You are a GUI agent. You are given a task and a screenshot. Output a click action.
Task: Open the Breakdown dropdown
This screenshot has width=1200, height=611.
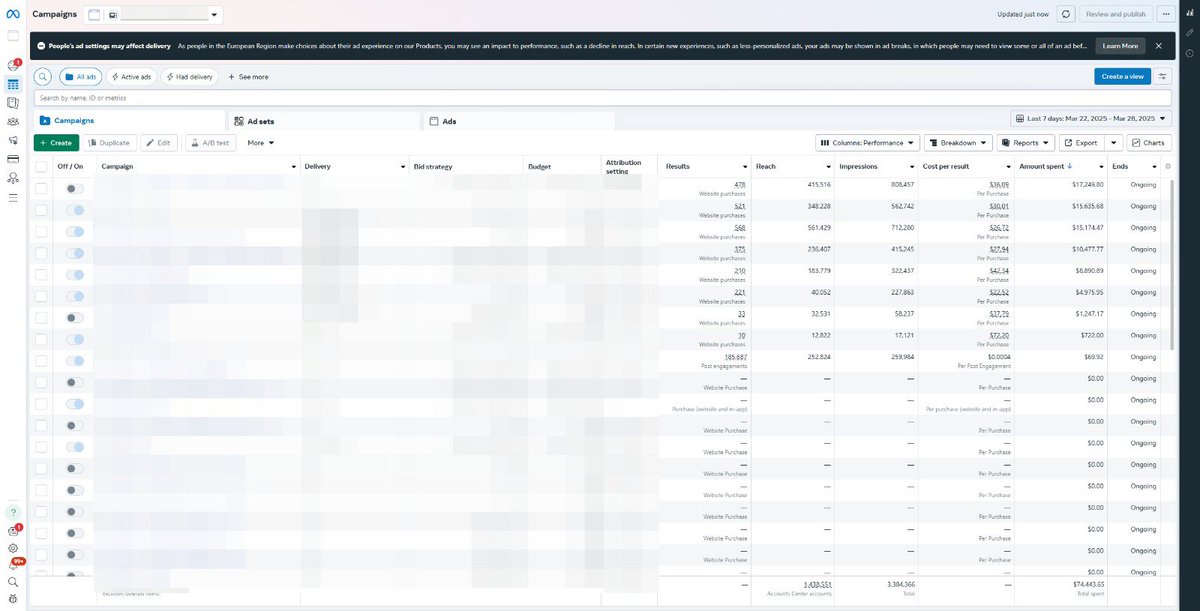[958, 143]
